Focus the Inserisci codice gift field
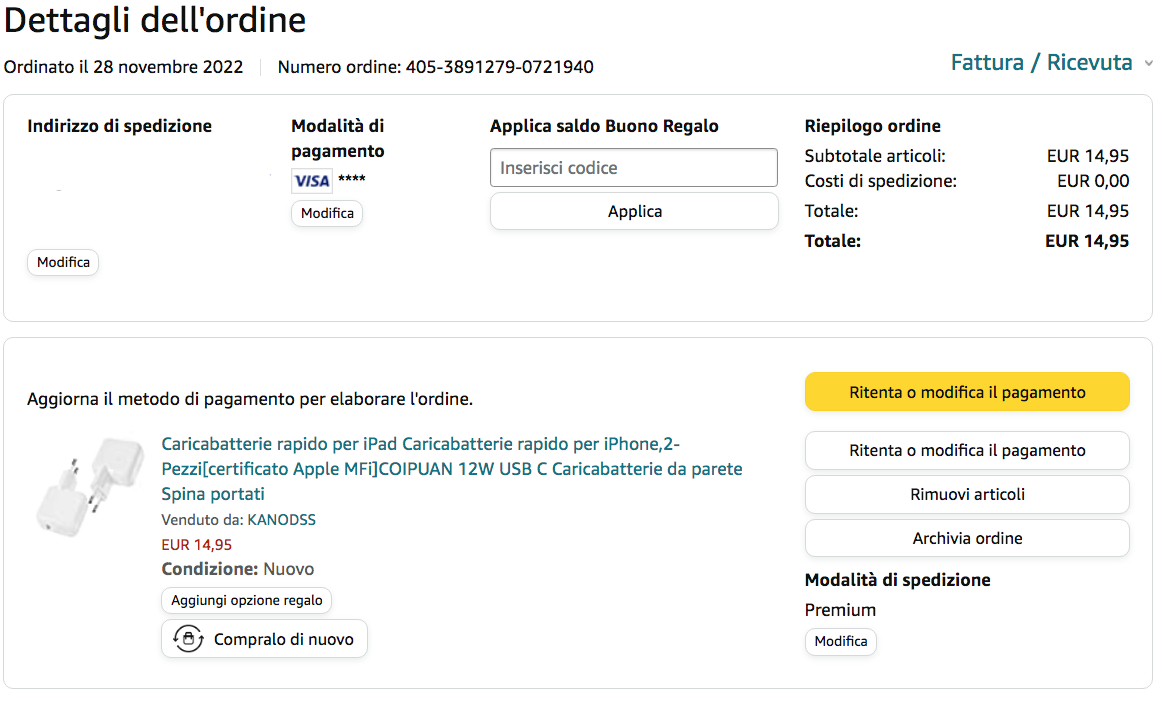 (633, 168)
